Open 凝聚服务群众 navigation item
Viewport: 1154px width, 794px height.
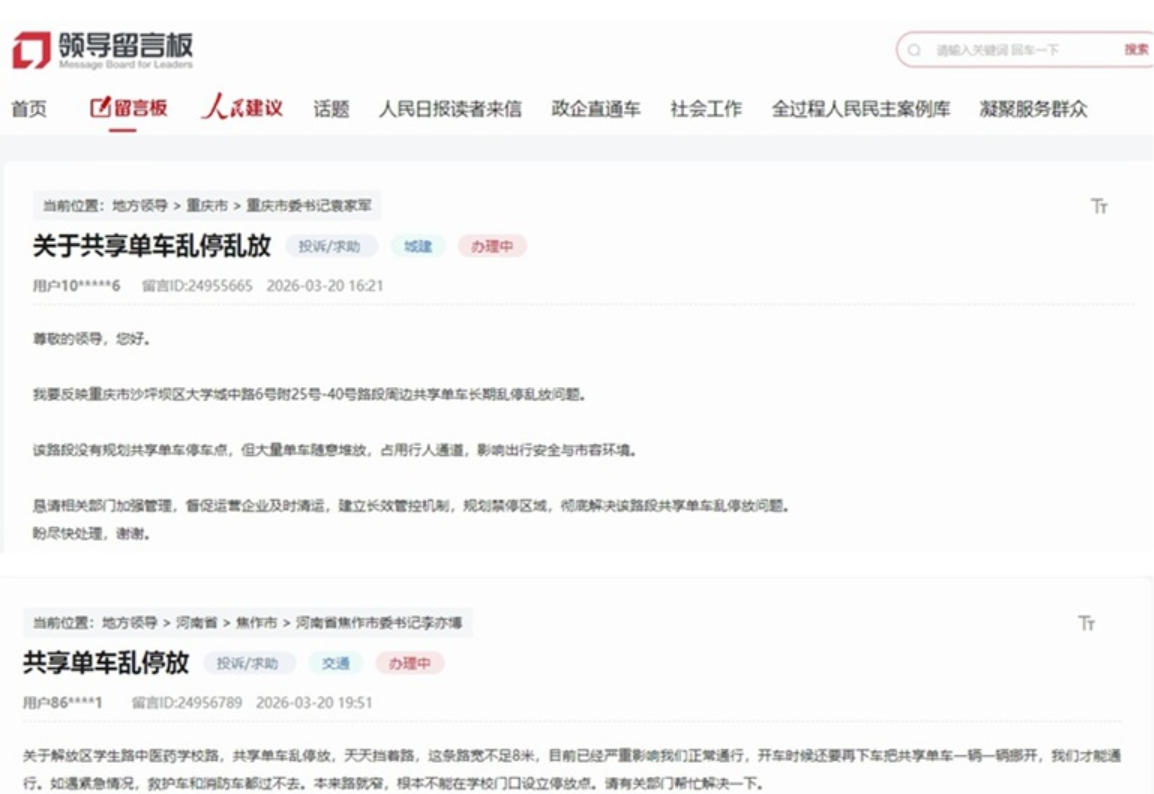[x=1033, y=109]
